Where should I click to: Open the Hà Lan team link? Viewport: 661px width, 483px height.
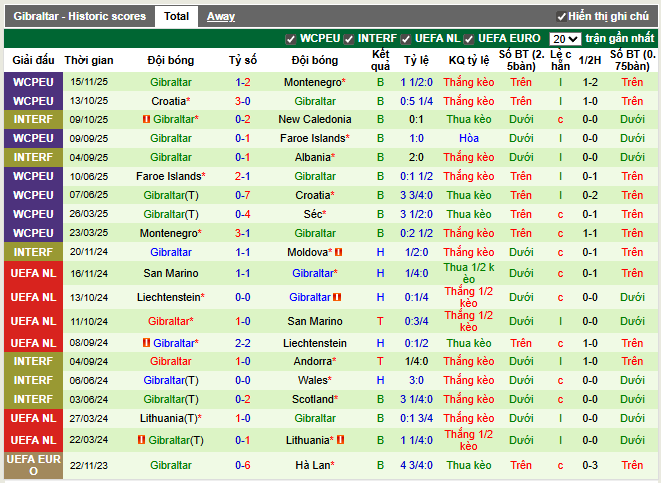pos(312,465)
